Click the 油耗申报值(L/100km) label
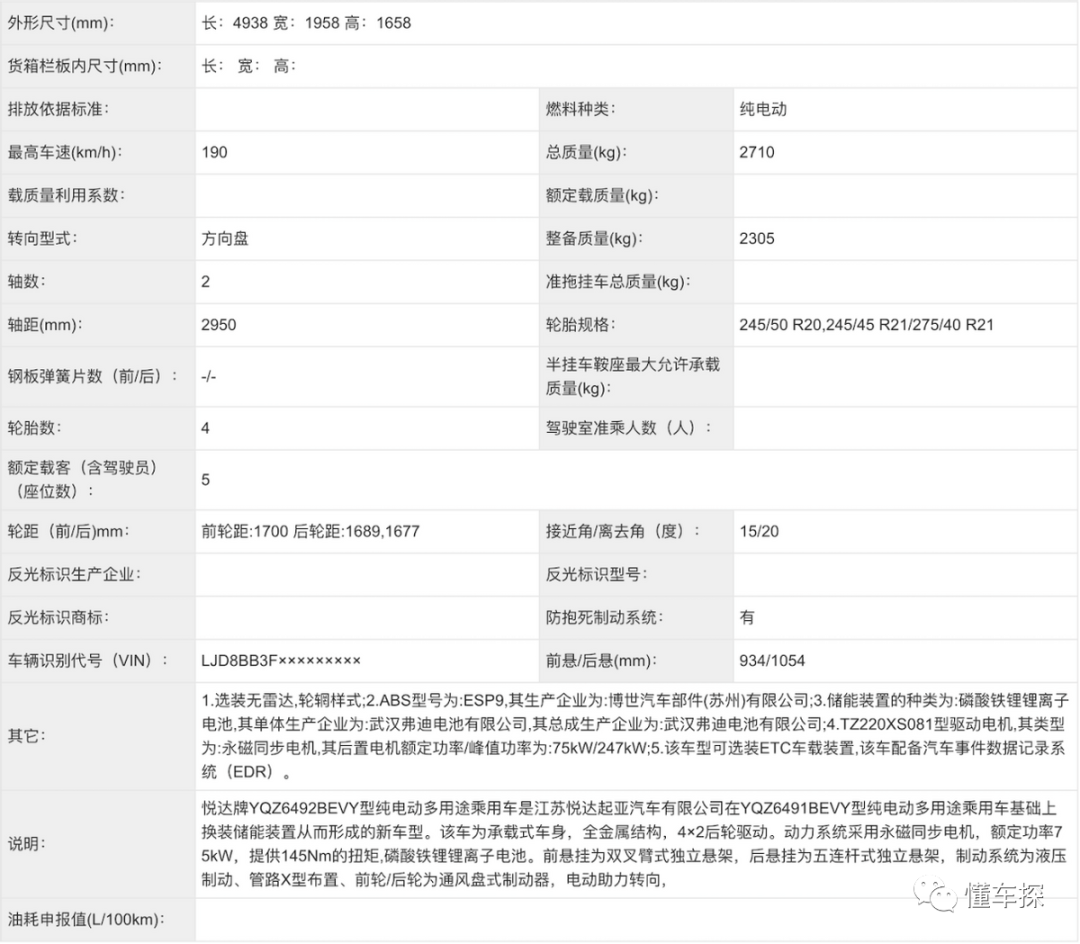 tap(86, 919)
